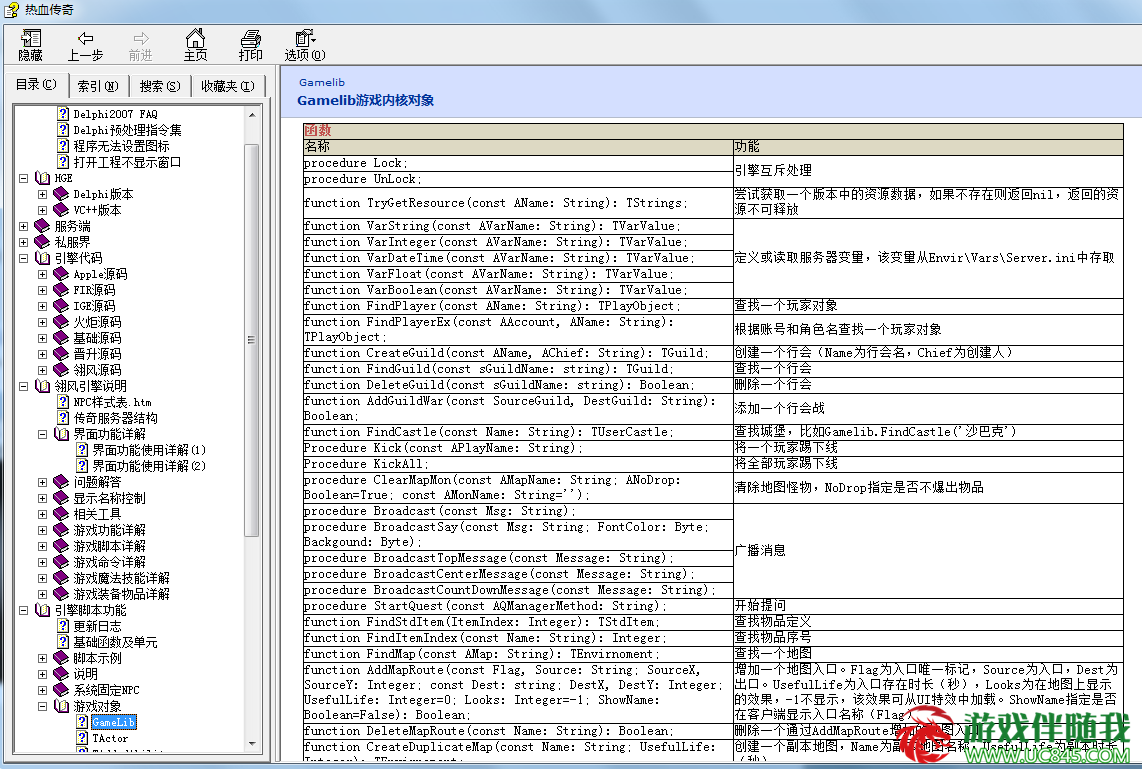
Task: Select 界面功能使用详解(1) topic
Action: tap(149, 450)
